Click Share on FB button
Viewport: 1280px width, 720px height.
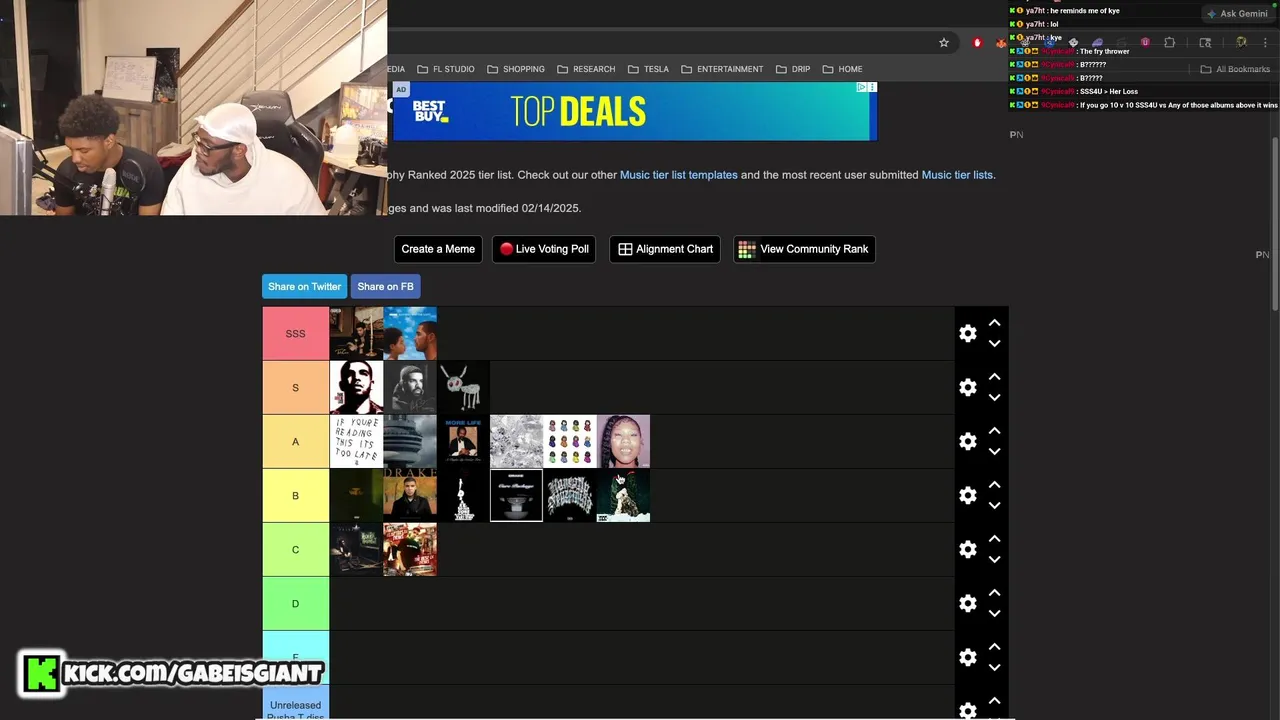click(x=385, y=286)
